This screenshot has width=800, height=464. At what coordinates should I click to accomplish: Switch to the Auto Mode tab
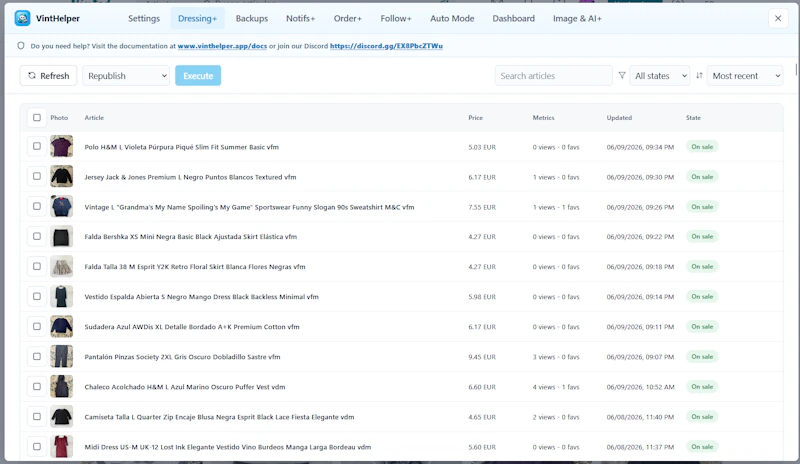pyautogui.click(x=452, y=18)
